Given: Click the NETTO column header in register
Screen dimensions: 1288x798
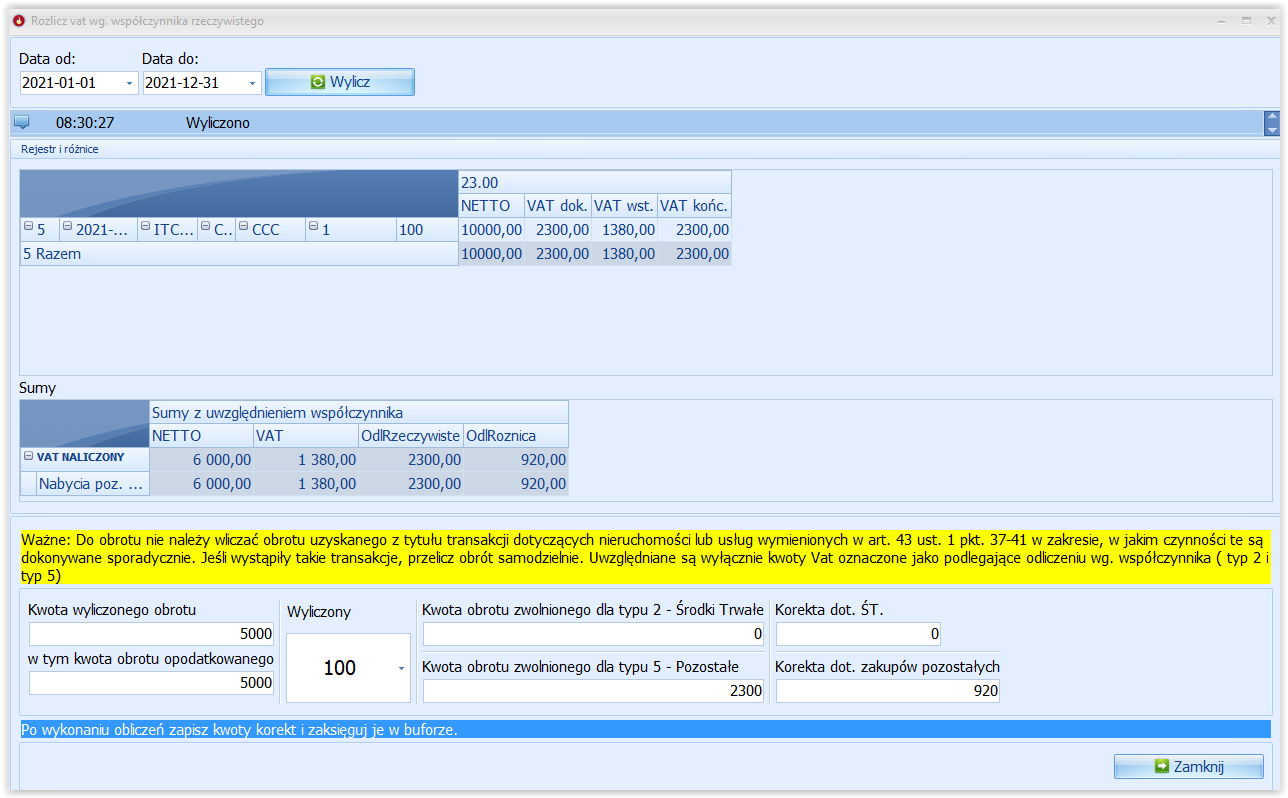Looking at the screenshot, I should tap(491, 206).
